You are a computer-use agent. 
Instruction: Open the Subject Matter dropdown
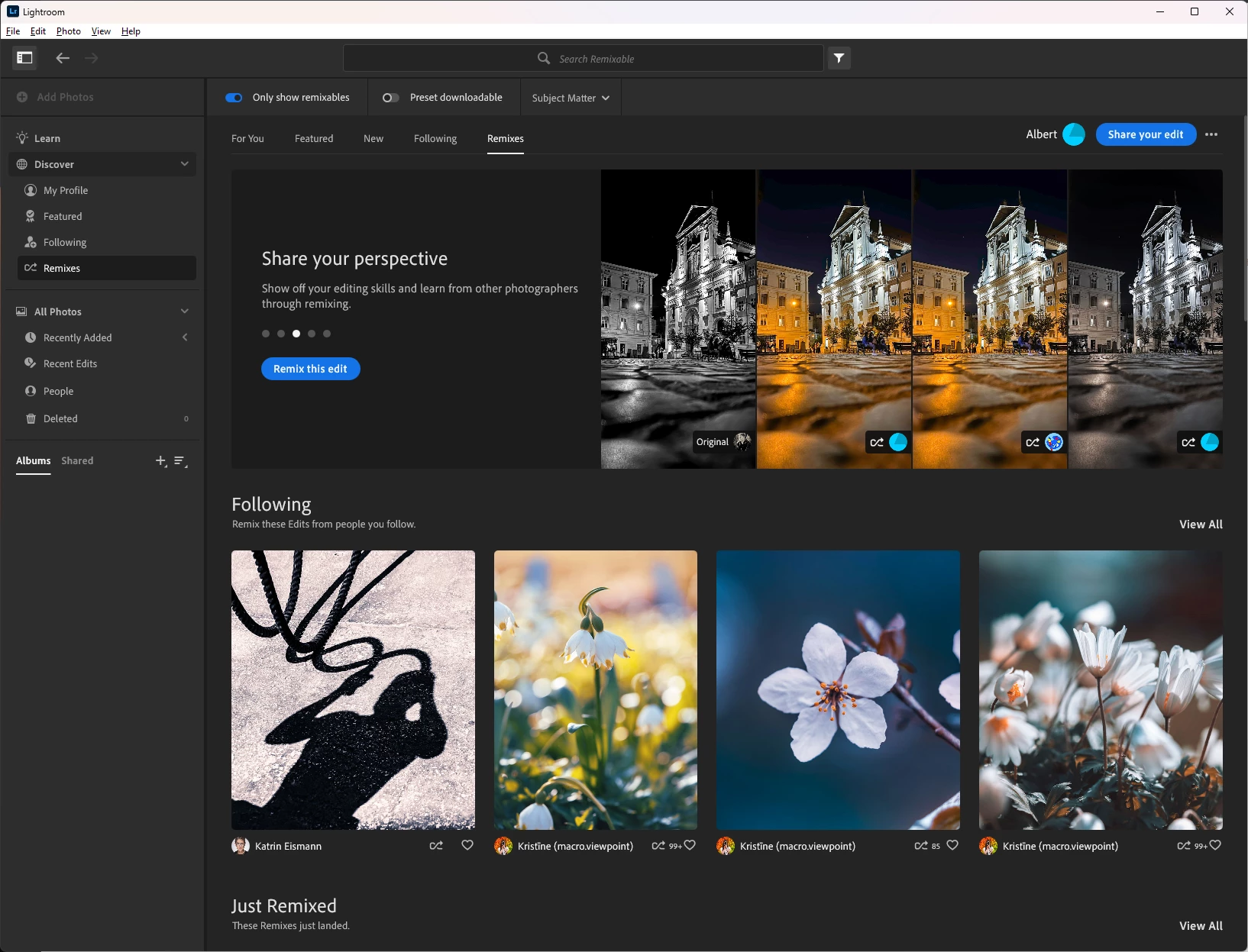571,98
